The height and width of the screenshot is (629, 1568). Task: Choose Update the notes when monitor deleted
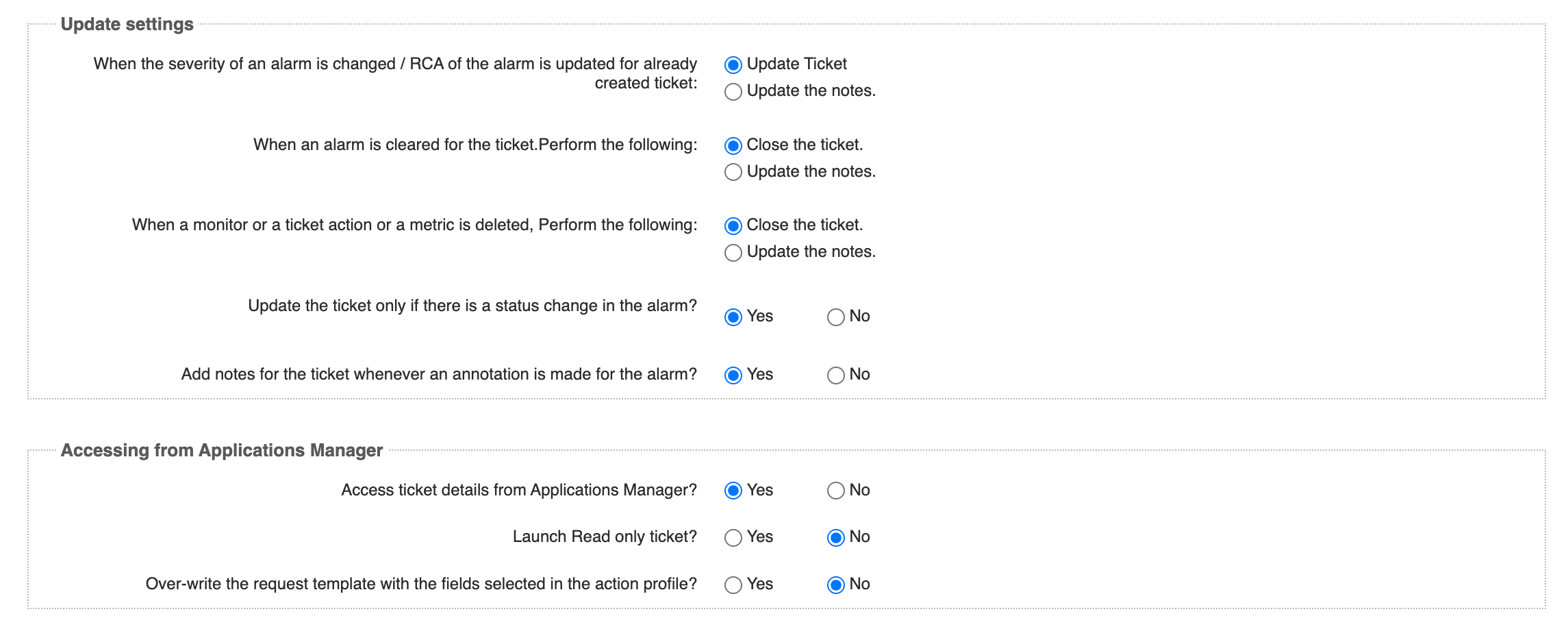733,253
